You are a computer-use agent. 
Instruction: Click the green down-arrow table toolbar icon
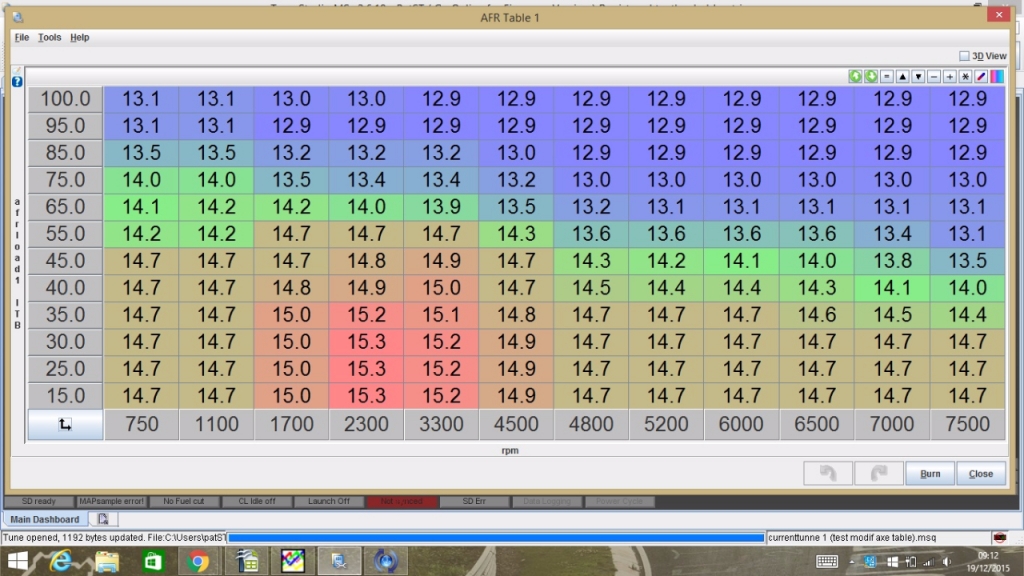[x=871, y=76]
